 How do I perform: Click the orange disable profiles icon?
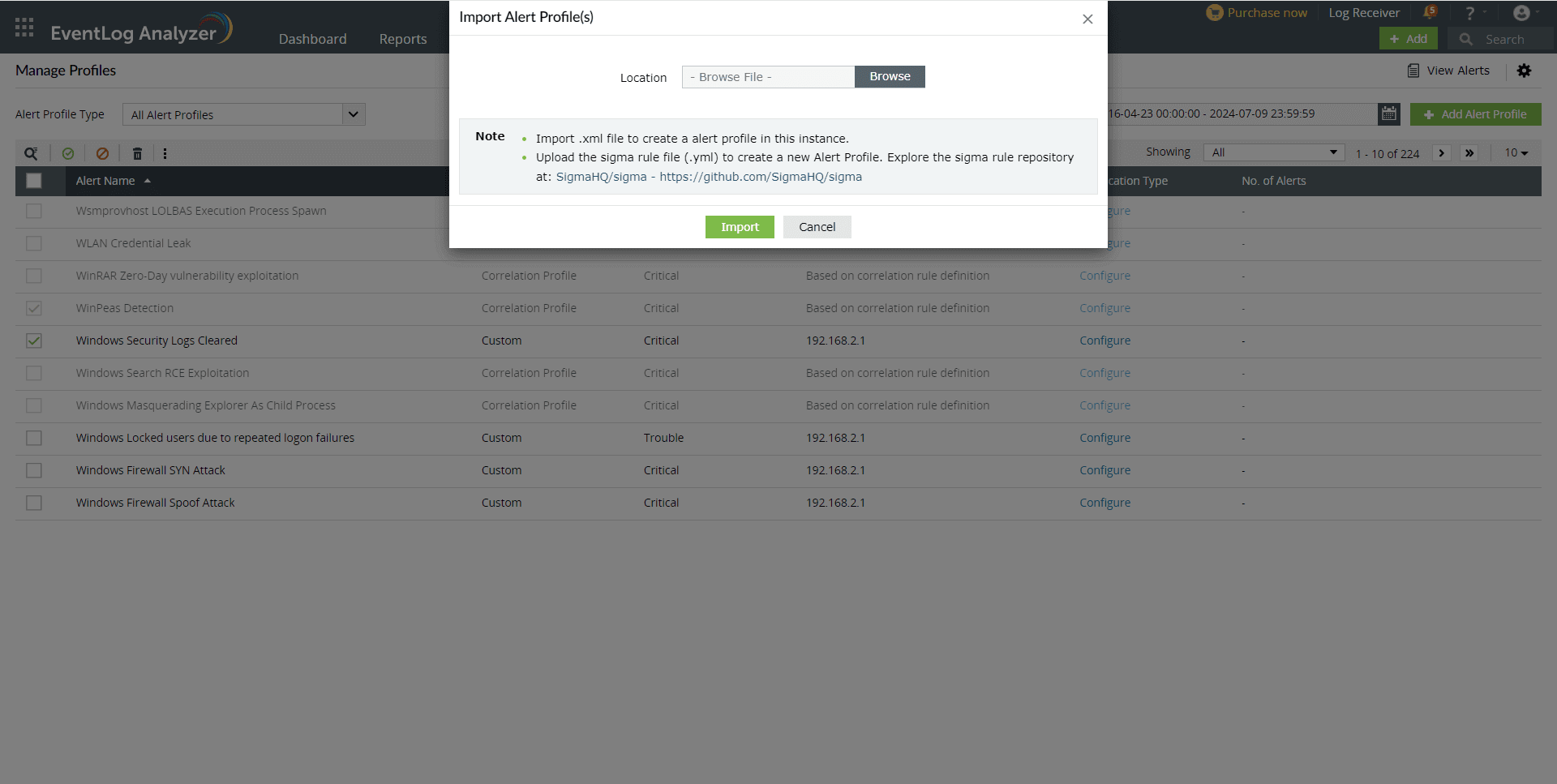point(102,153)
